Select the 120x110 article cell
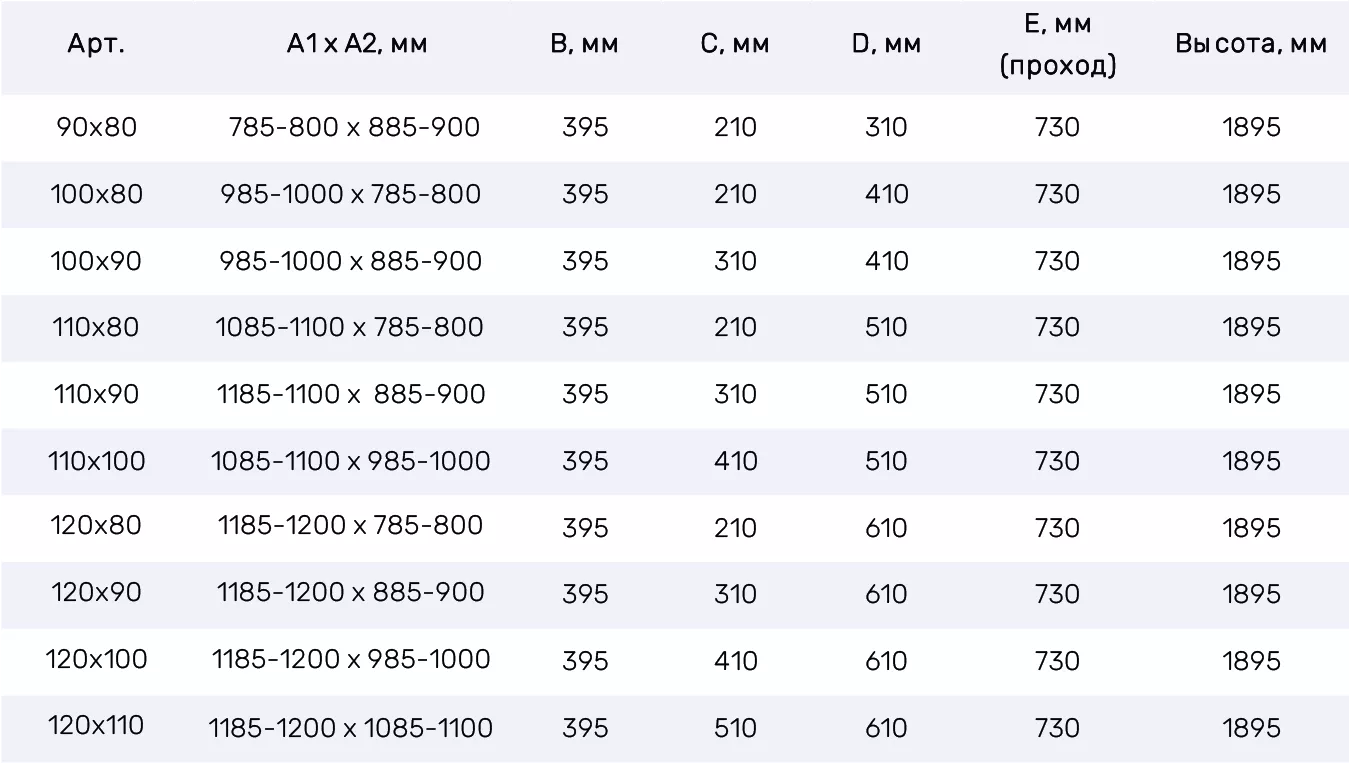The height and width of the screenshot is (763, 1349). tap(97, 726)
